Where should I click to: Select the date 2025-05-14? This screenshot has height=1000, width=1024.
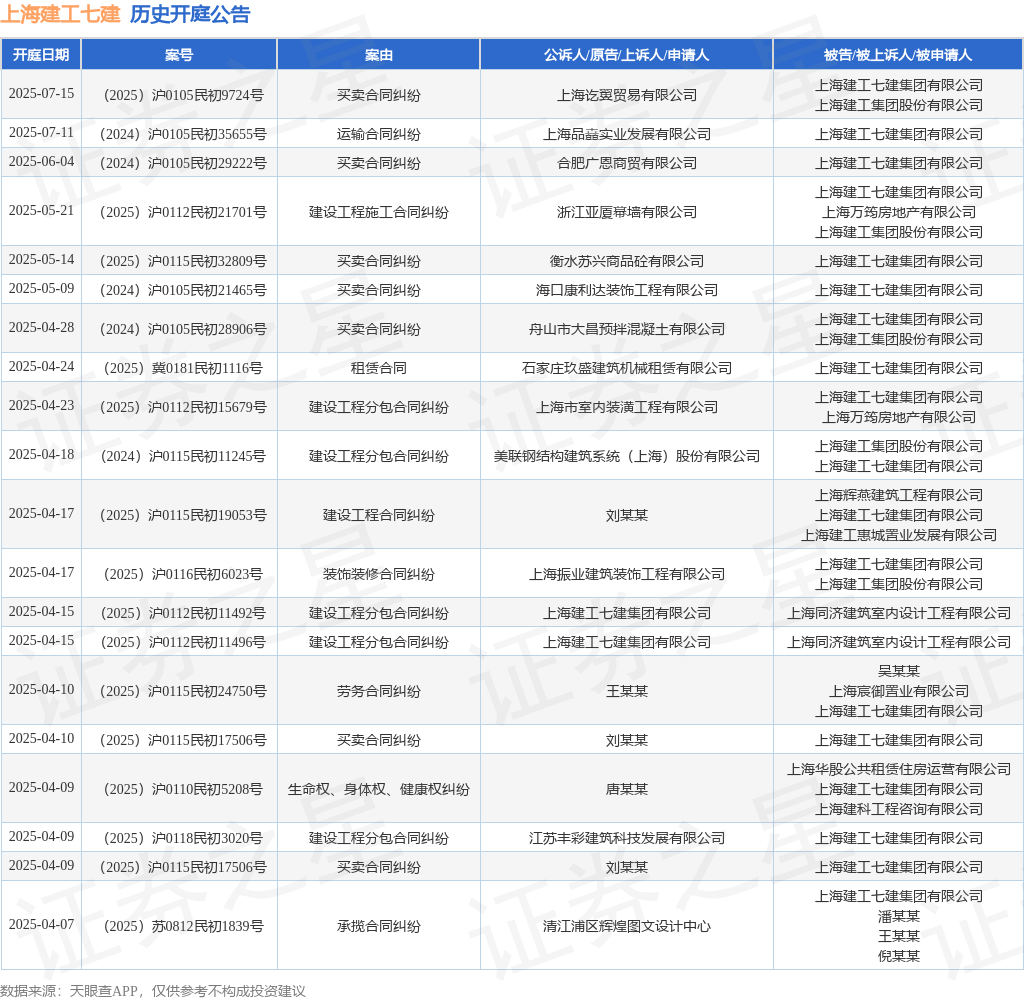point(41,259)
